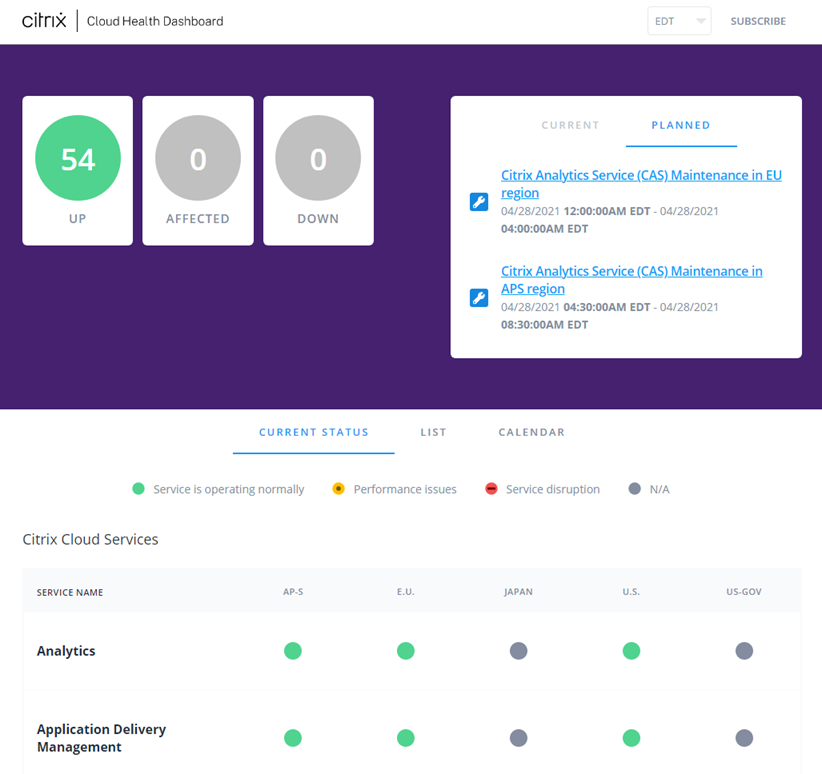822x774 pixels.
Task: Click the Subscribe button
Action: pos(758,21)
